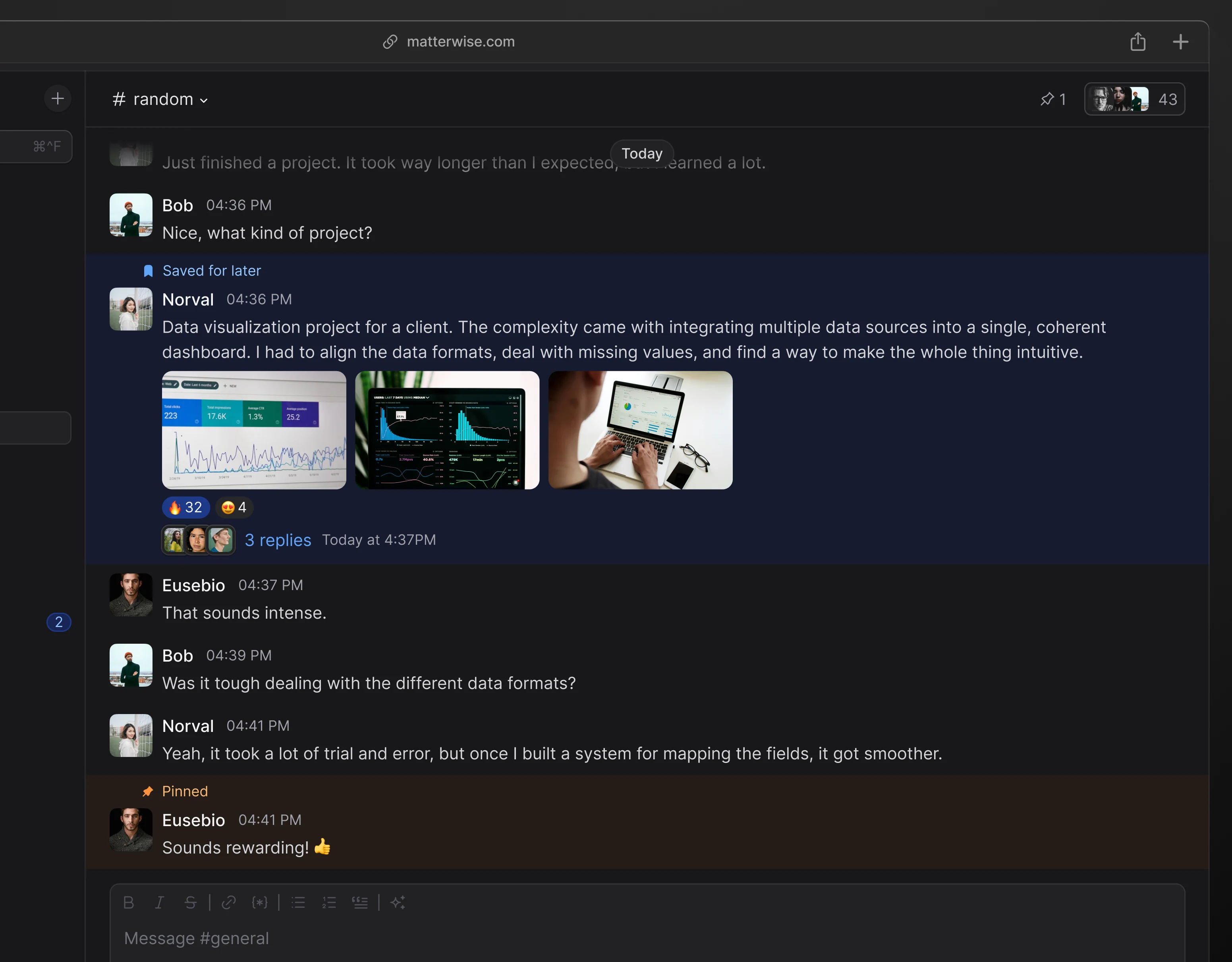The height and width of the screenshot is (962, 1232).
Task: Open the code snippet formatting icon
Action: [260, 902]
